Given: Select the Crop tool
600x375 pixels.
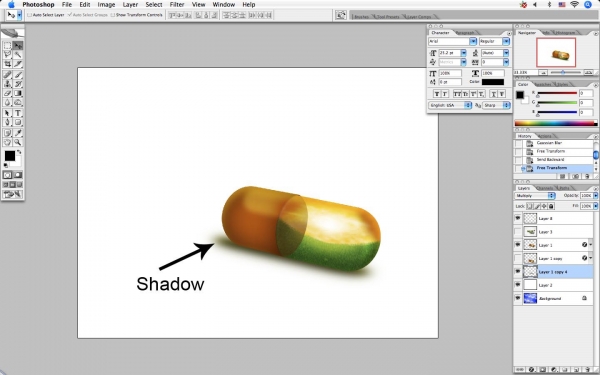Looking at the screenshot, I should click(x=7, y=64).
